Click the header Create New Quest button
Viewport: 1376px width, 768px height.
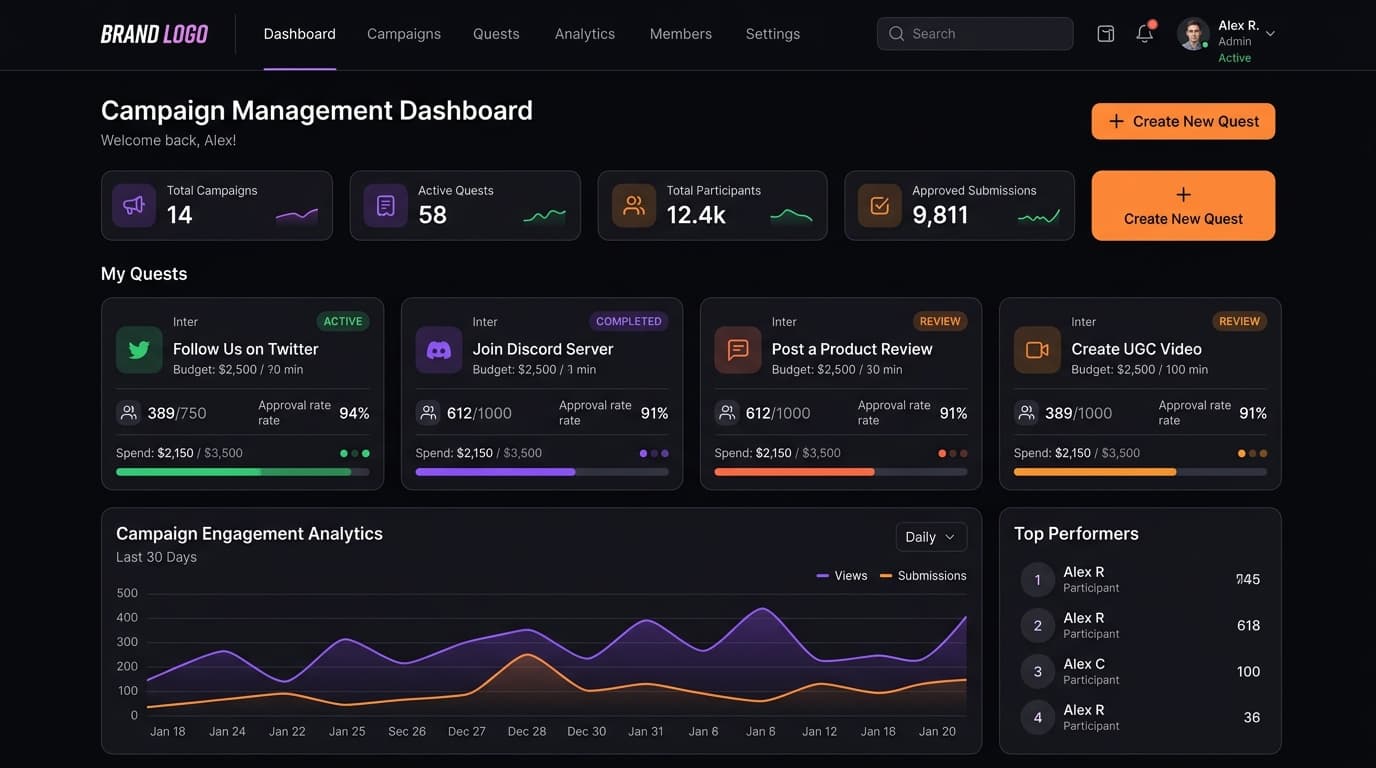tap(1183, 121)
